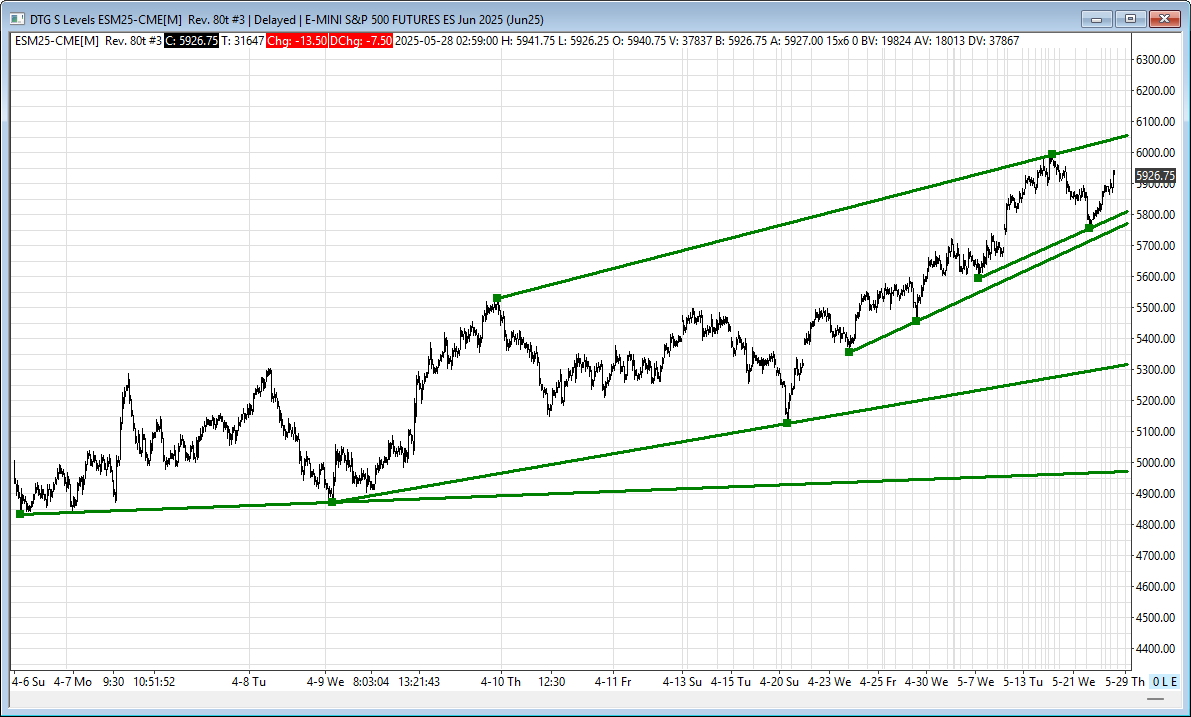Image resolution: width=1191 pixels, height=717 pixels.
Task: Click the red Chg: -13.50 header field
Action: click(294, 41)
